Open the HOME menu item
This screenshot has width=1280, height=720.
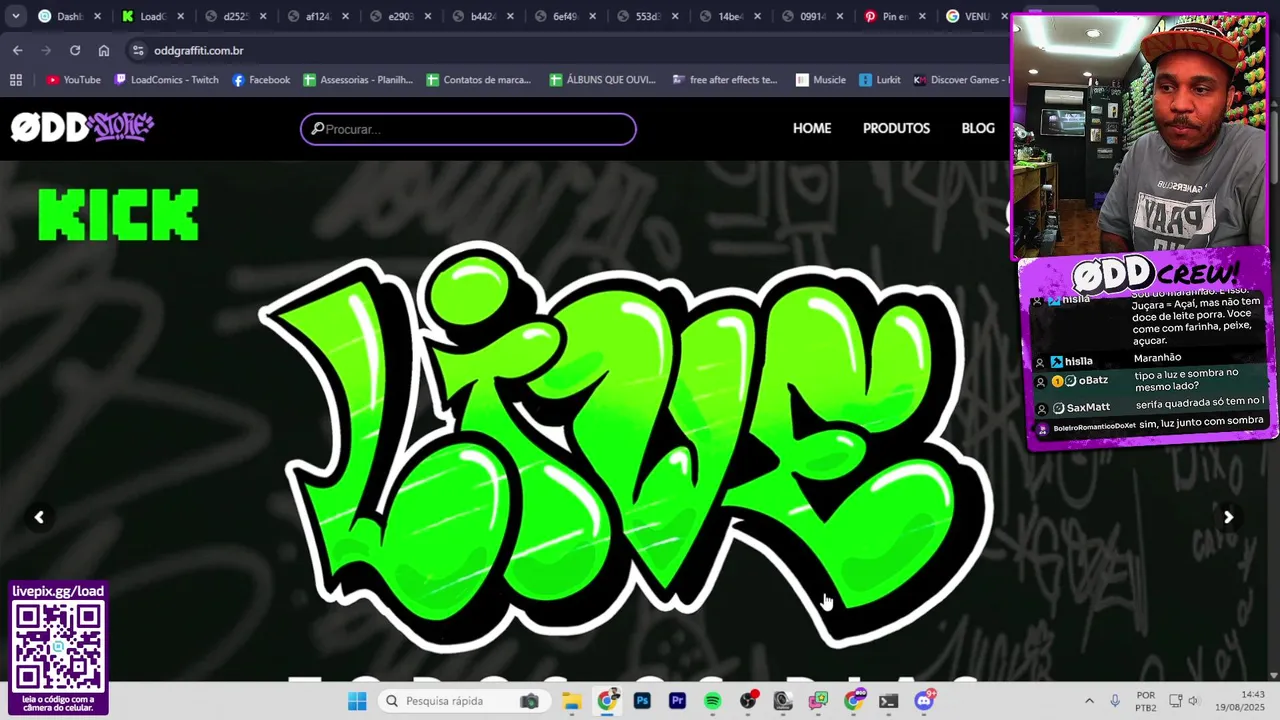coord(812,128)
